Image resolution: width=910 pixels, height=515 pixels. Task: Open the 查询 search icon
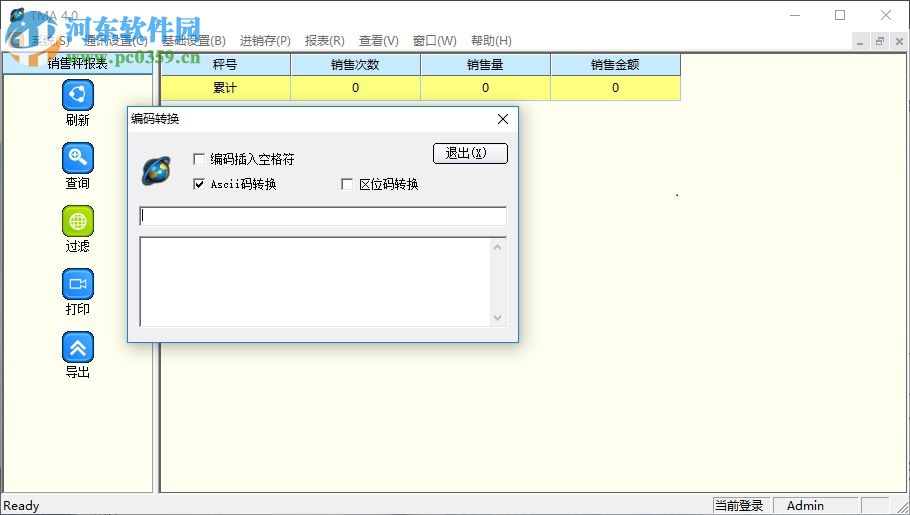click(x=78, y=158)
